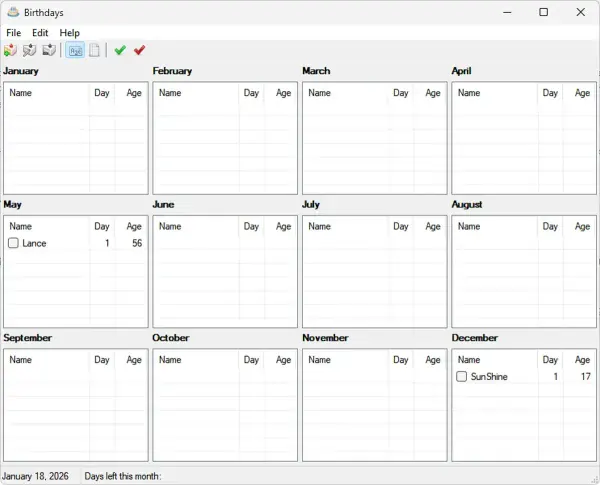Screen dimensions: 600x485
Task: Click August's Day column header
Action: [x=551, y=227]
